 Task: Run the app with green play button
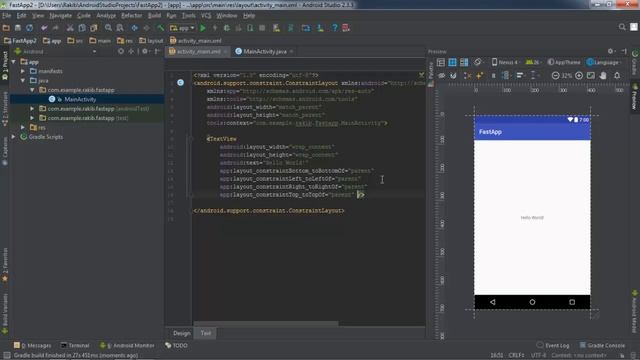coord(202,28)
